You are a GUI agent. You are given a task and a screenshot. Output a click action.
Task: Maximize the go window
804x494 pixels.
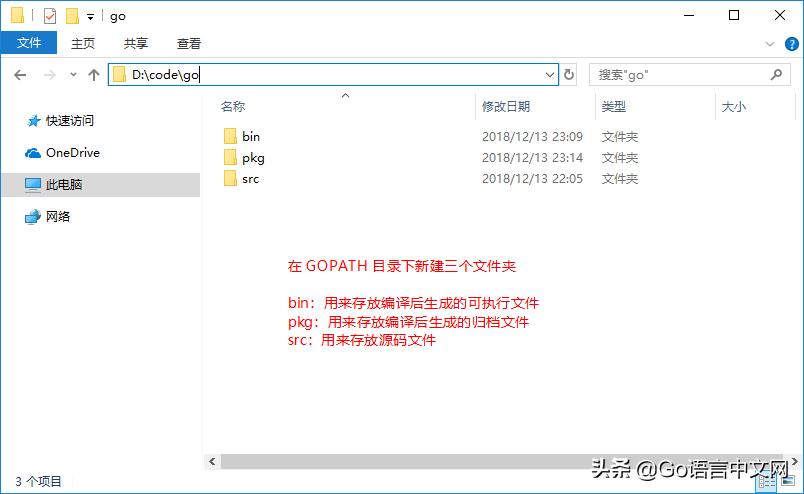pyautogui.click(x=734, y=15)
